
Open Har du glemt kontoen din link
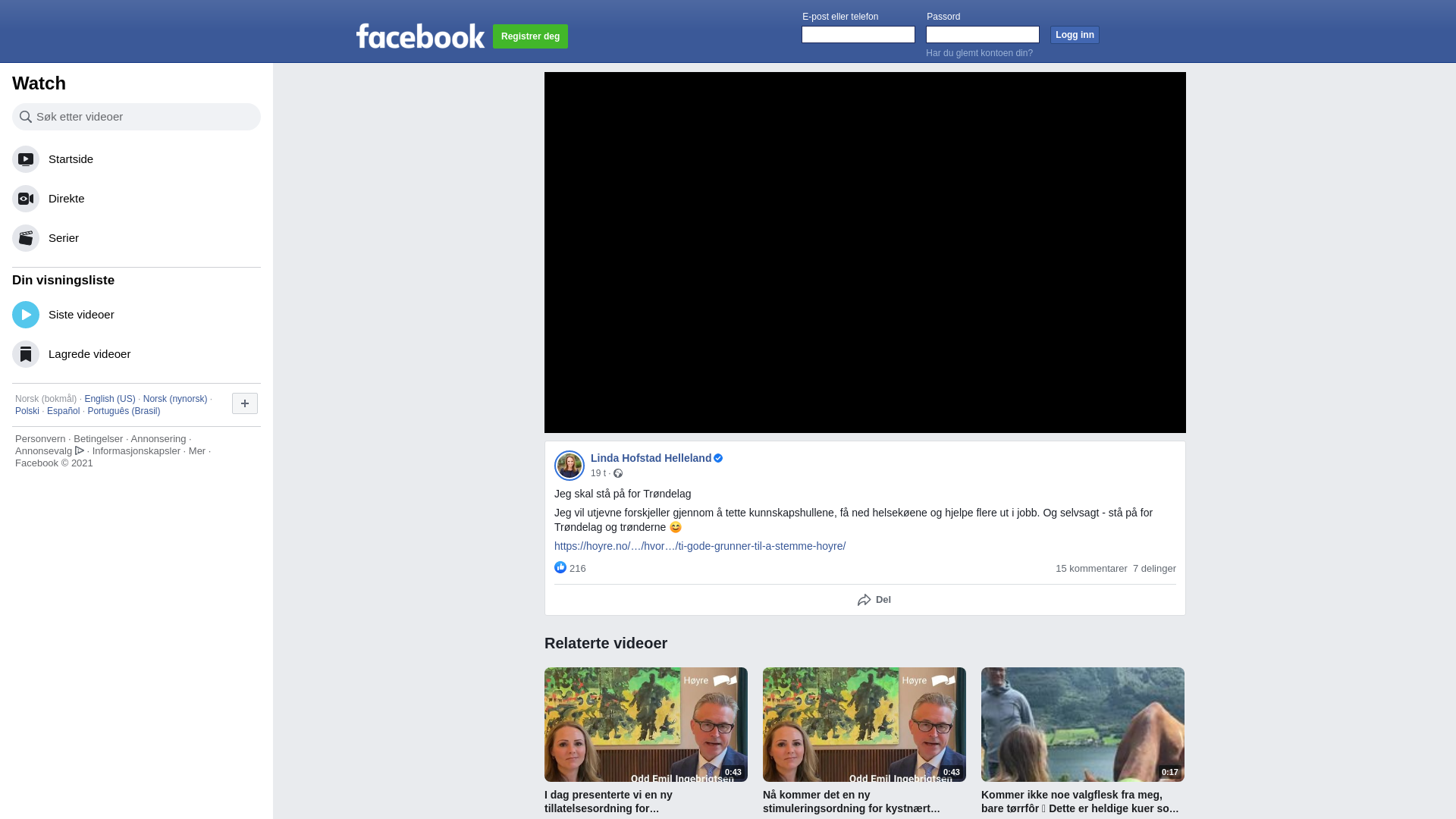click(979, 53)
